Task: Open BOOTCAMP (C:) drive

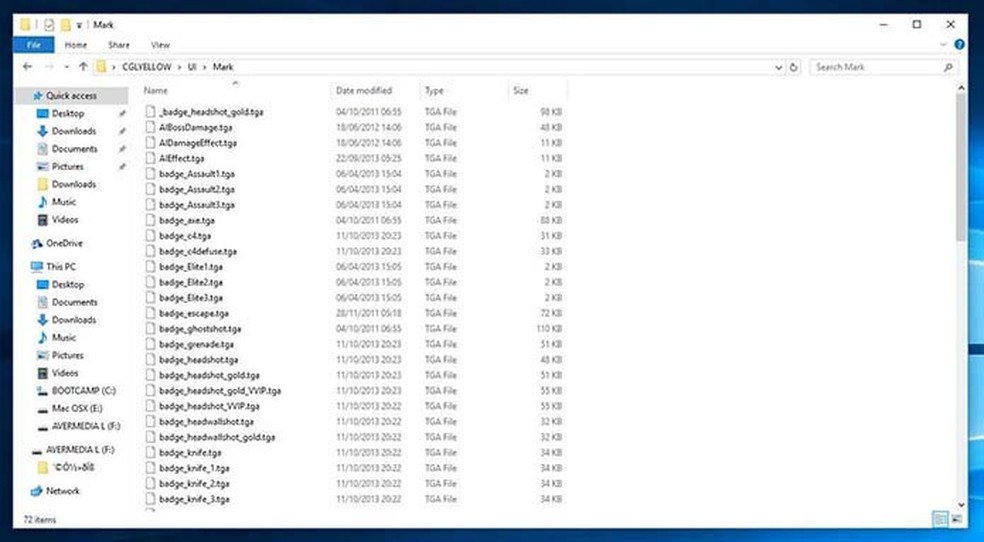Action: point(83,391)
